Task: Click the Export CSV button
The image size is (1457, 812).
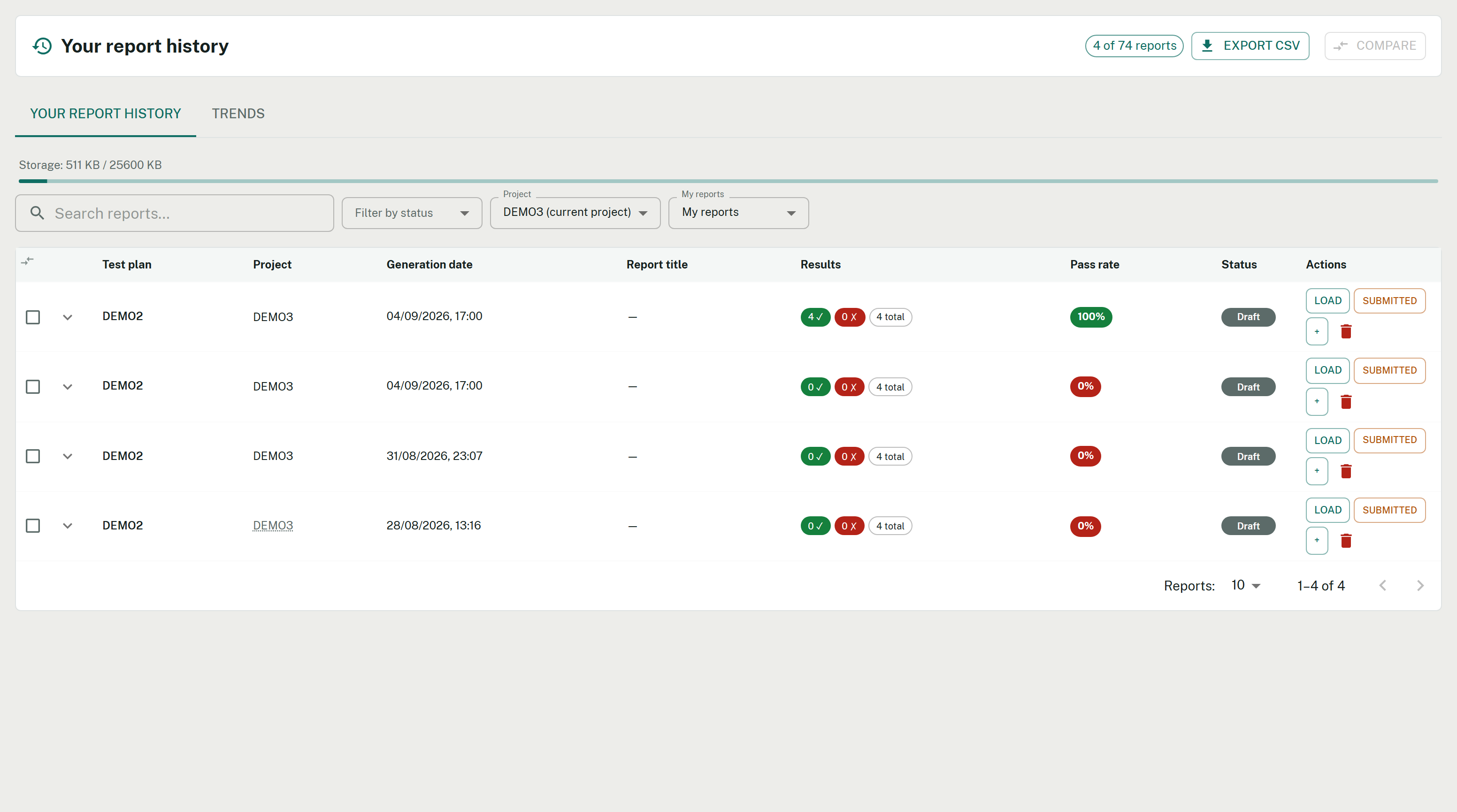Action: 1250,46
